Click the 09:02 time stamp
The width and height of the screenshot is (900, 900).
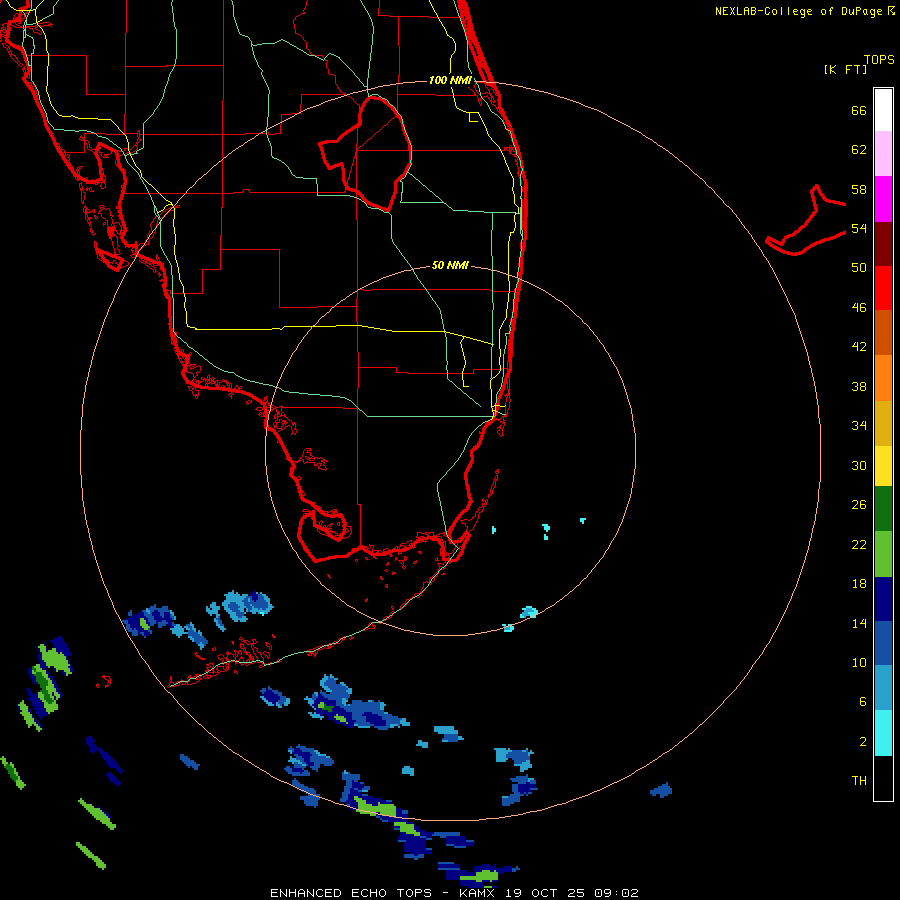point(616,893)
